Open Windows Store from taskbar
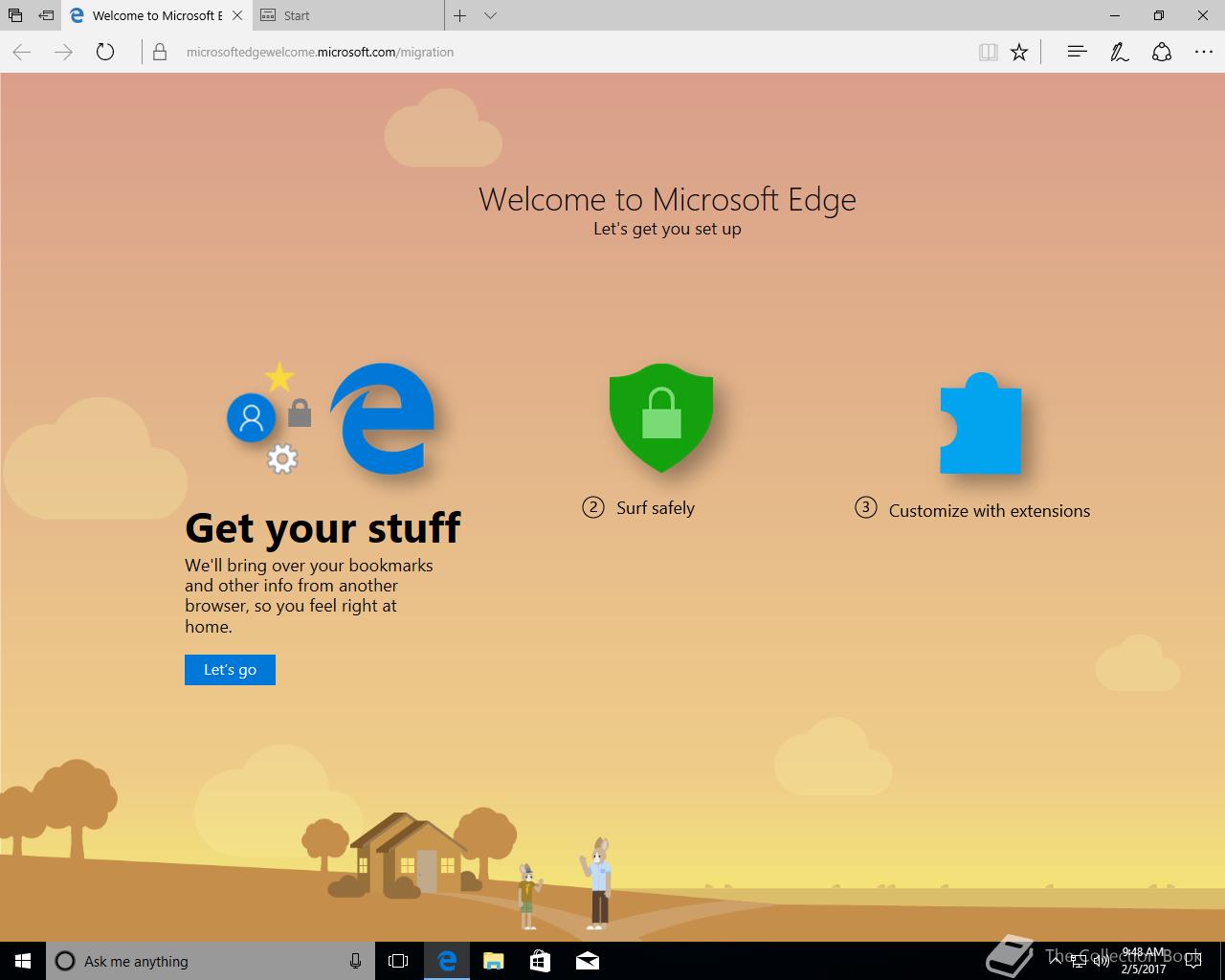The height and width of the screenshot is (980, 1225). [x=540, y=961]
